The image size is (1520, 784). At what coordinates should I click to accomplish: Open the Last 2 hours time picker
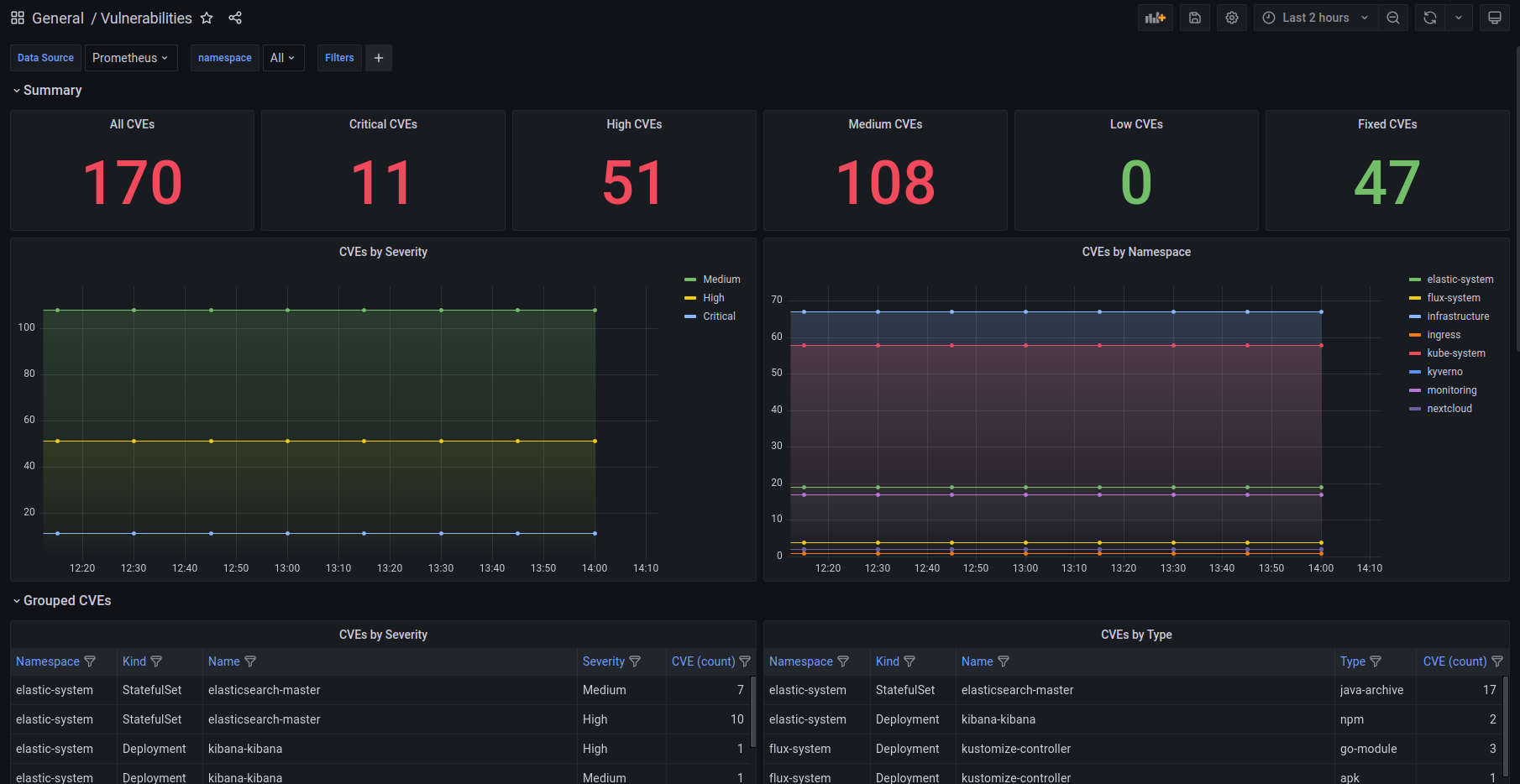point(1316,18)
